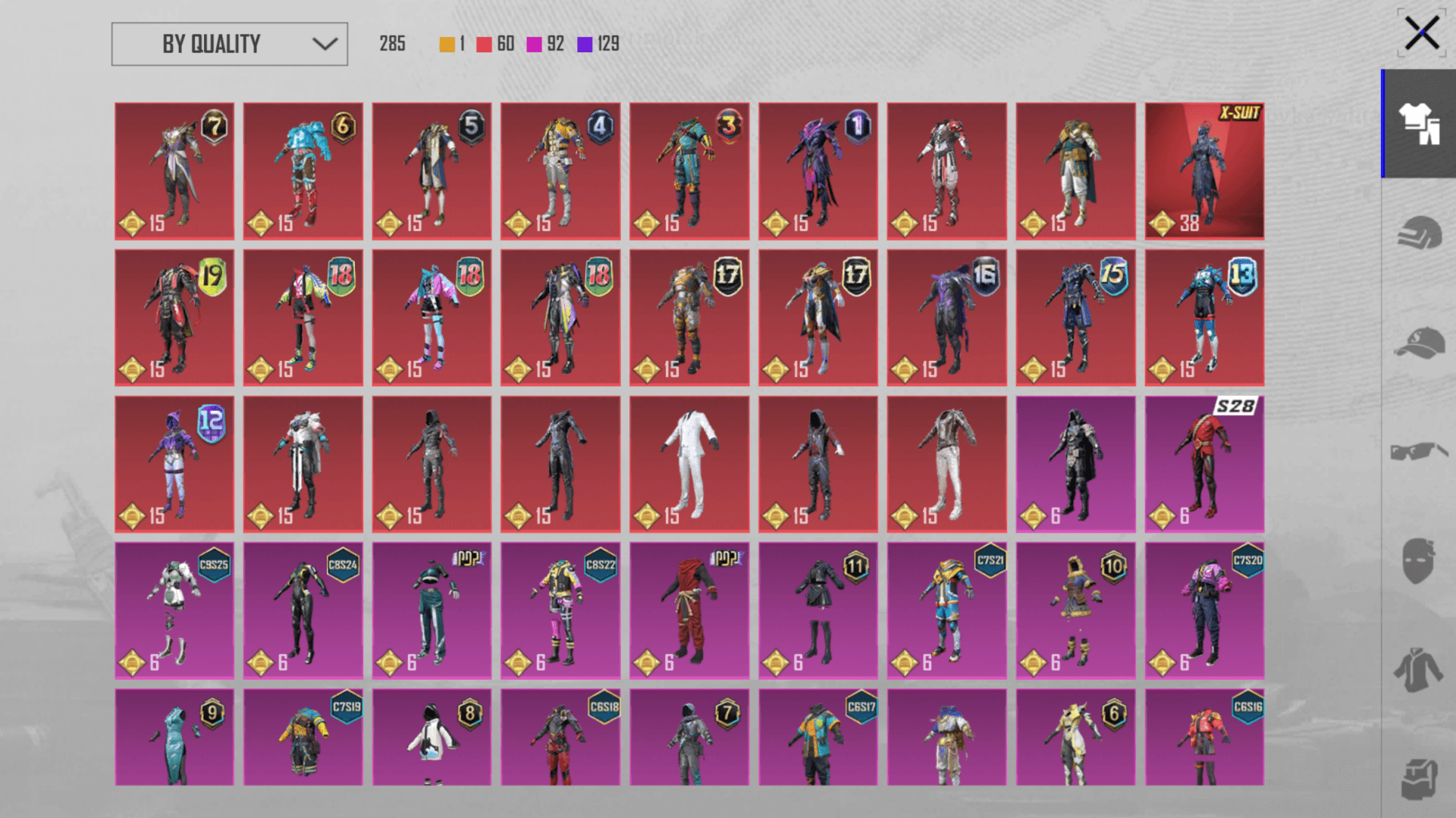Click the dropdown chevron arrow
Screen dimensions: 1456x818
click(x=325, y=44)
